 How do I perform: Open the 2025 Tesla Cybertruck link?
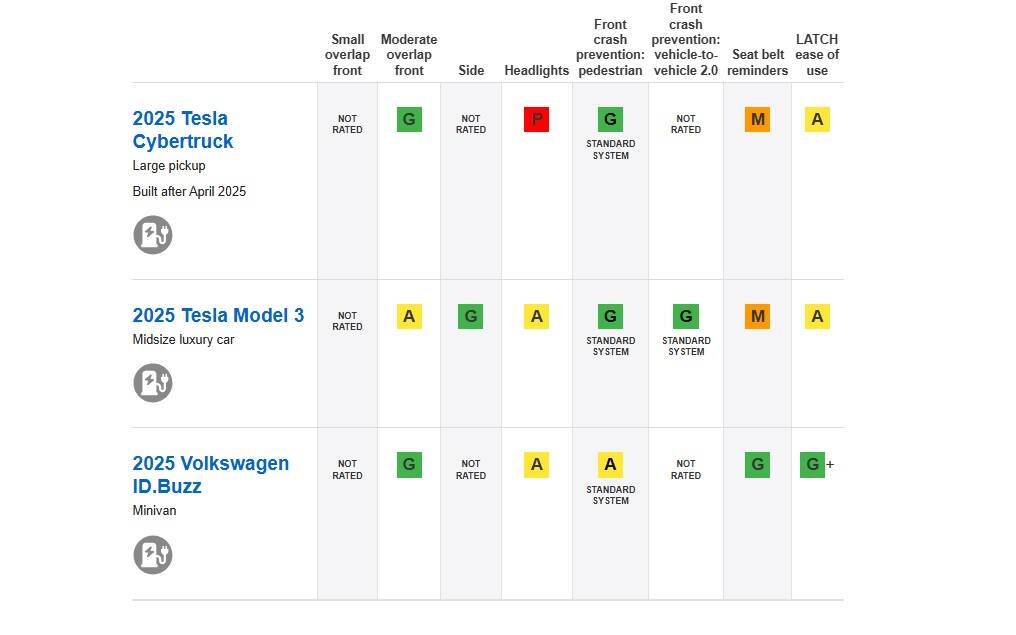pyautogui.click(x=183, y=130)
